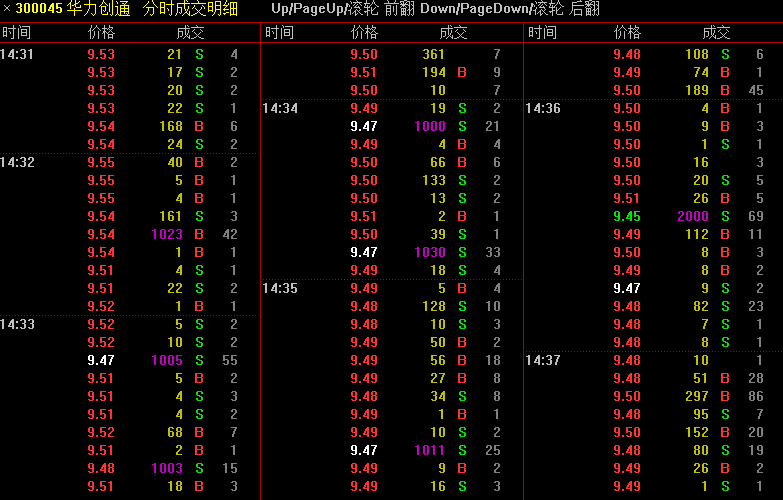The image size is (783, 500).
Task: Click the 152 volume entry
Action: (x=697, y=432)
